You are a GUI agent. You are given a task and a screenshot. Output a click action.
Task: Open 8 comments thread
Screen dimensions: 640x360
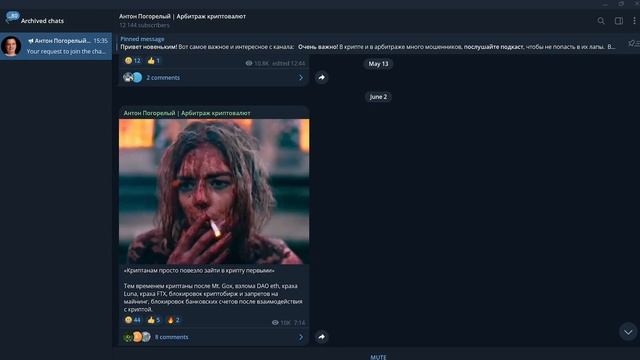(213, 337)
